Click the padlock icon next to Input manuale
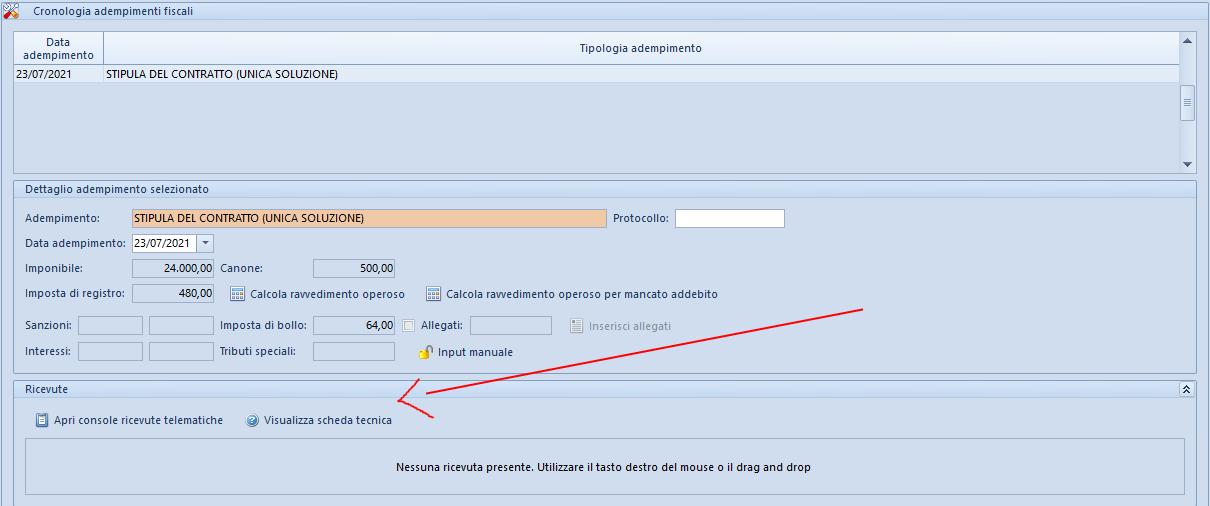The image size is (1210, 506). click(426, 352)
